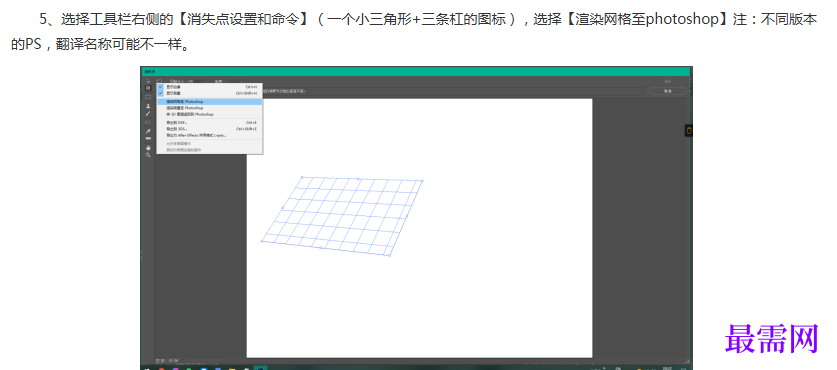The image size is (837, 370).
Task: Click the text 渲染网格至photoshop in the article
Action: pos(647,20)
